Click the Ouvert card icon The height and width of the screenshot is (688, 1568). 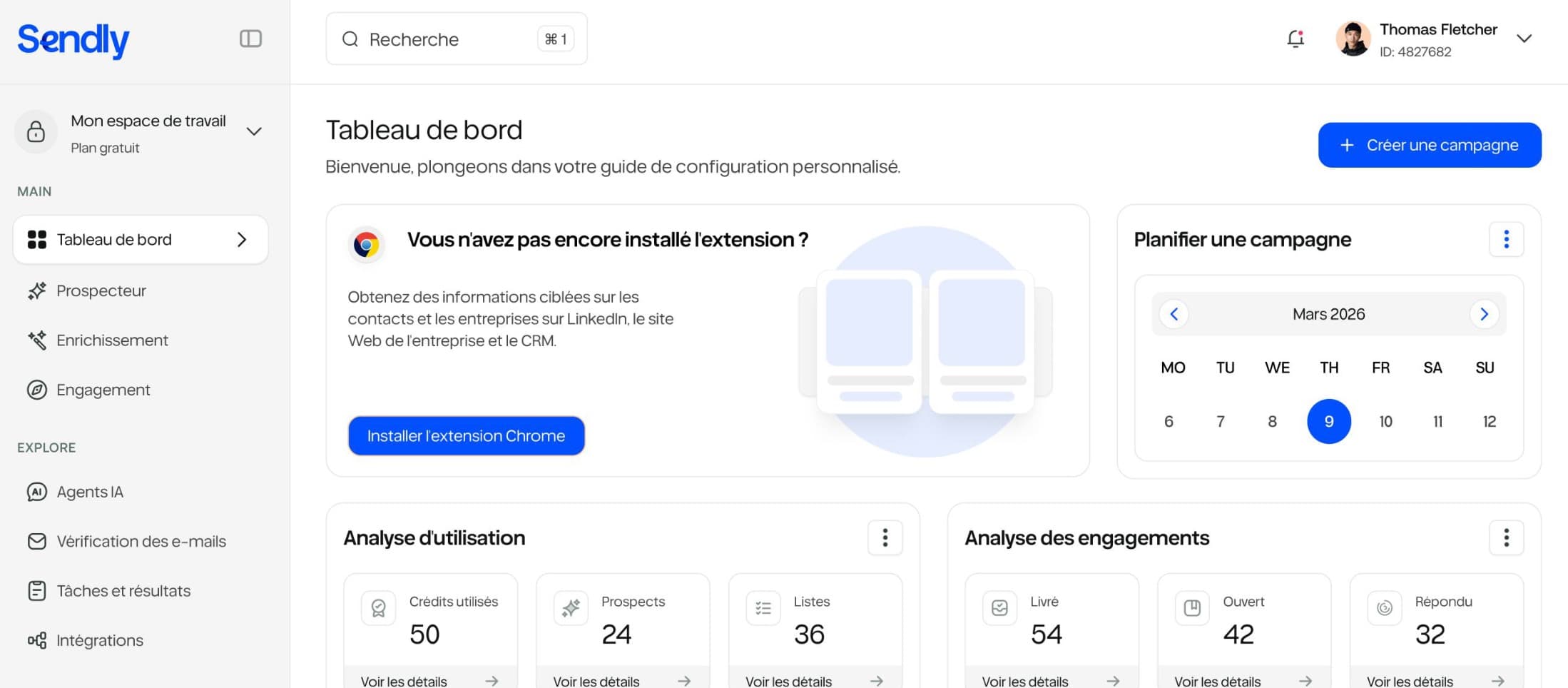pos(1192,608)
